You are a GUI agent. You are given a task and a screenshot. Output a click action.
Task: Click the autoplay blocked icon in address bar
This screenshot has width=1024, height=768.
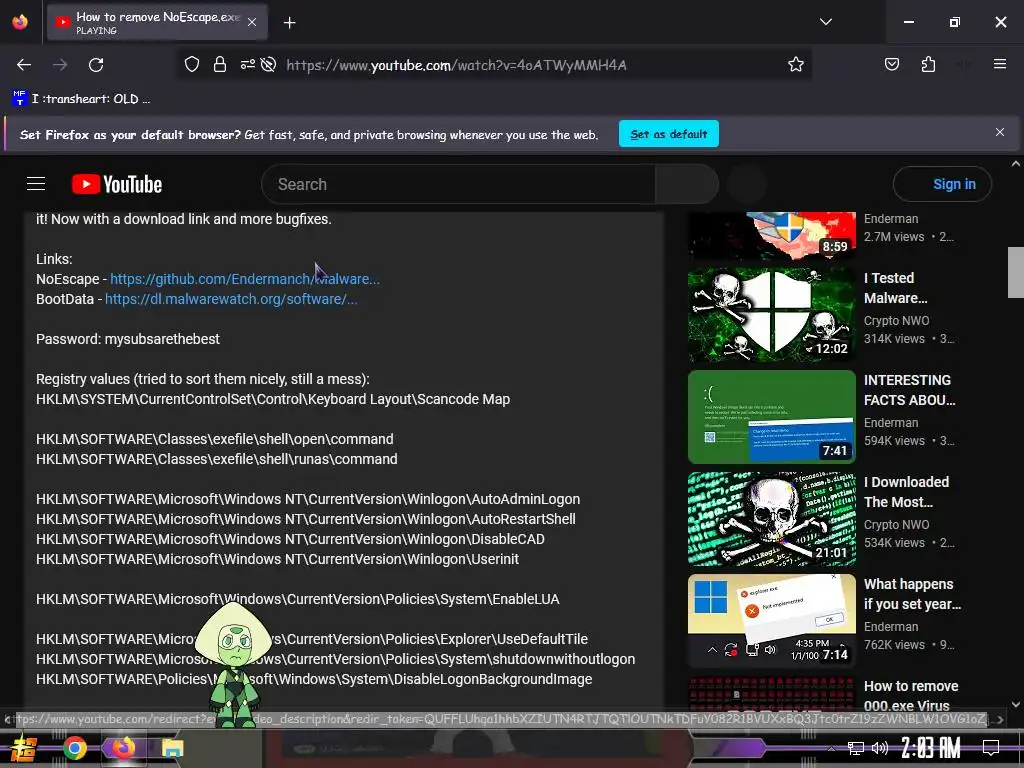(268, 65)
